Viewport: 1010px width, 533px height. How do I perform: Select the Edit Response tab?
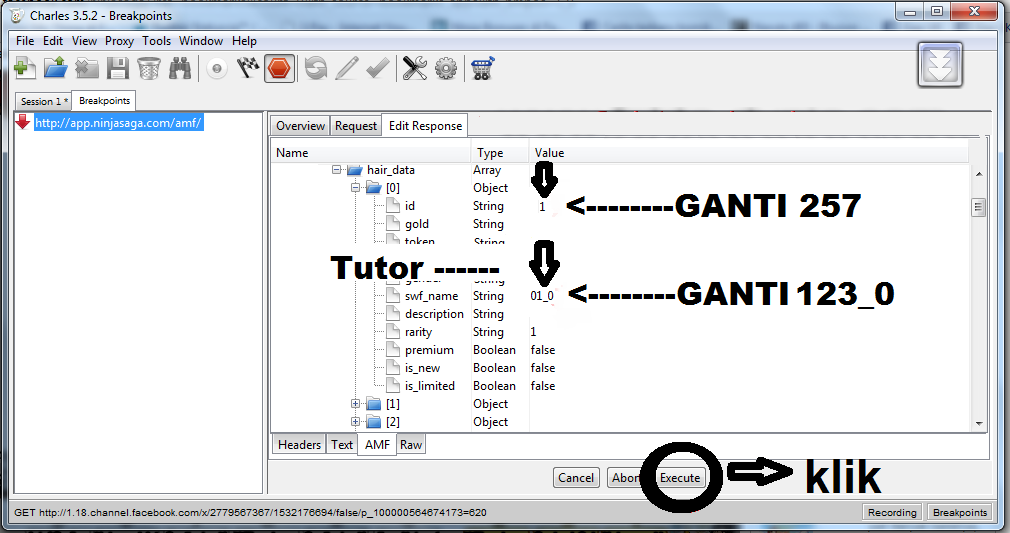pyautogui.click(x=425, y=126)
